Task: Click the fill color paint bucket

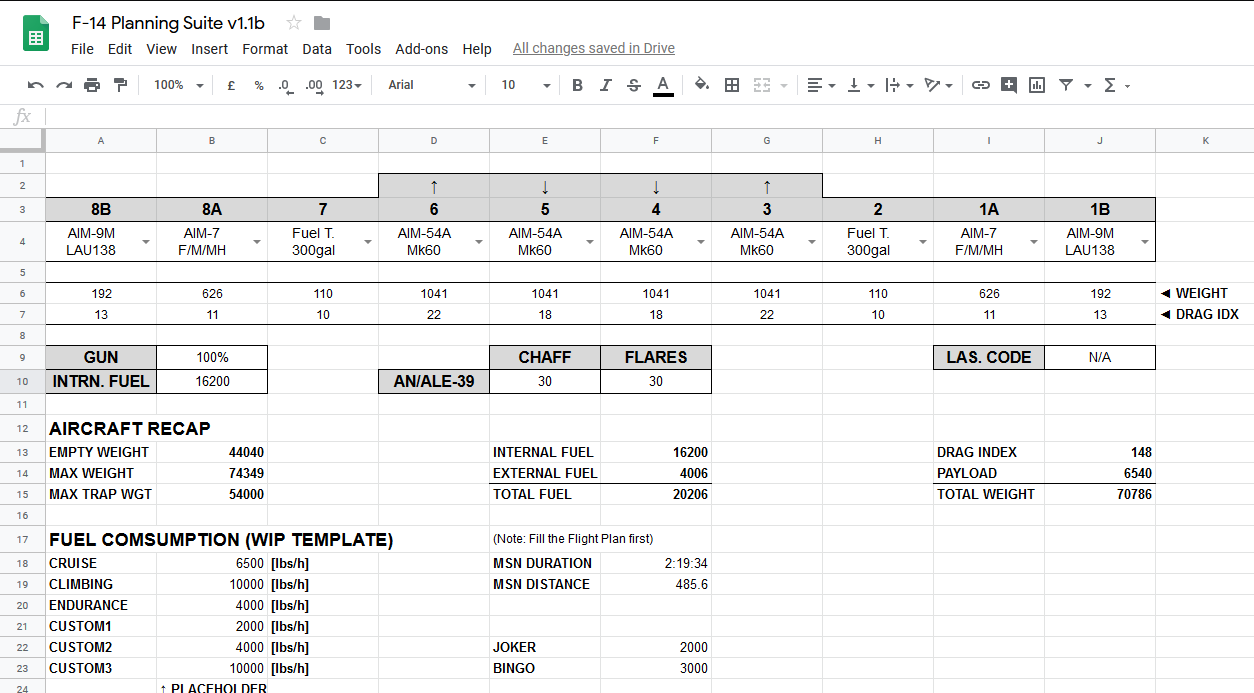Action: point(702,86)
